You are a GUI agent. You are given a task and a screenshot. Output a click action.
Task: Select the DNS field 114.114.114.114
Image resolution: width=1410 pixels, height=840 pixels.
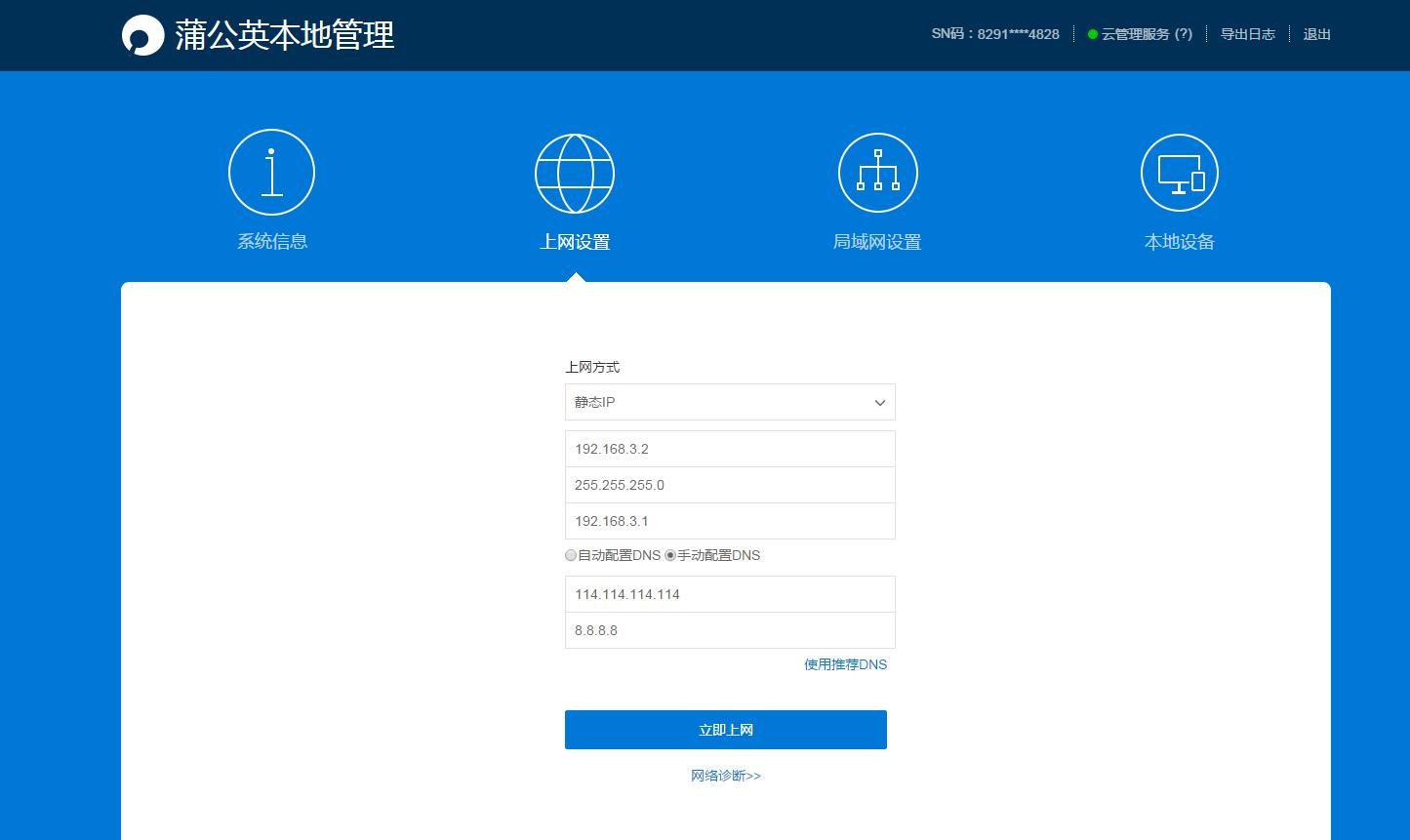[x=729, y=593]
